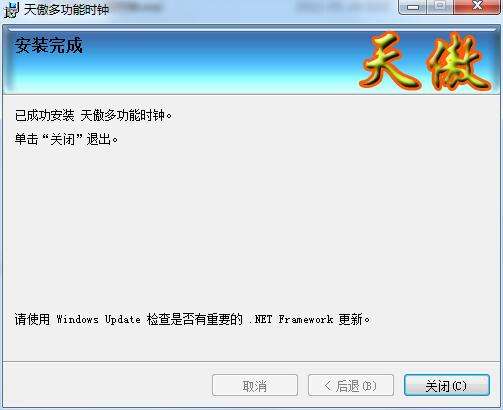Click the words Windows Update in the notice

[98, 319]
